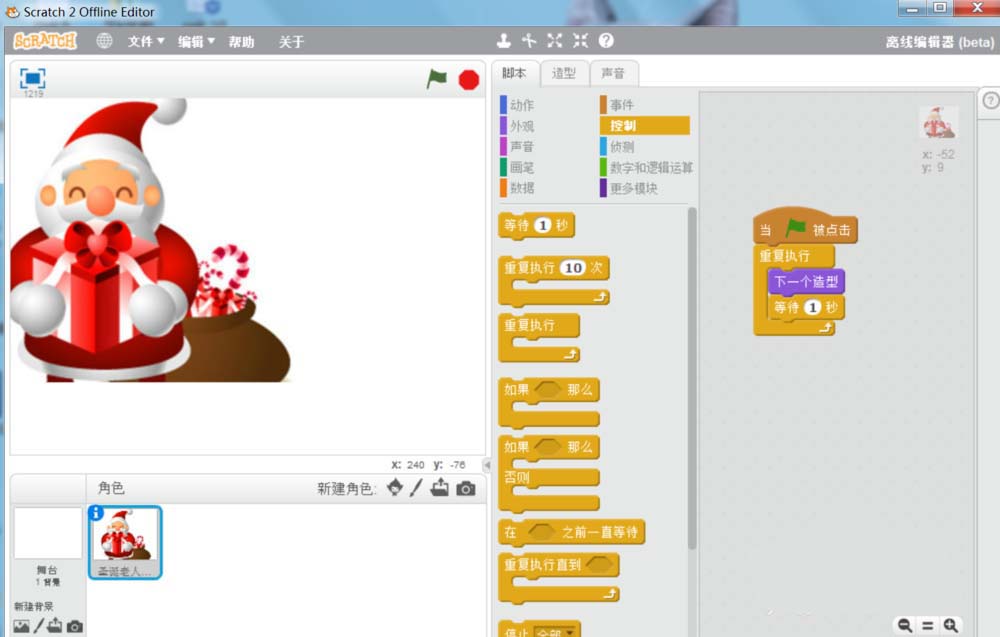Switch stage to full screen mode
1000x637 pixels.
pos(33,78)
